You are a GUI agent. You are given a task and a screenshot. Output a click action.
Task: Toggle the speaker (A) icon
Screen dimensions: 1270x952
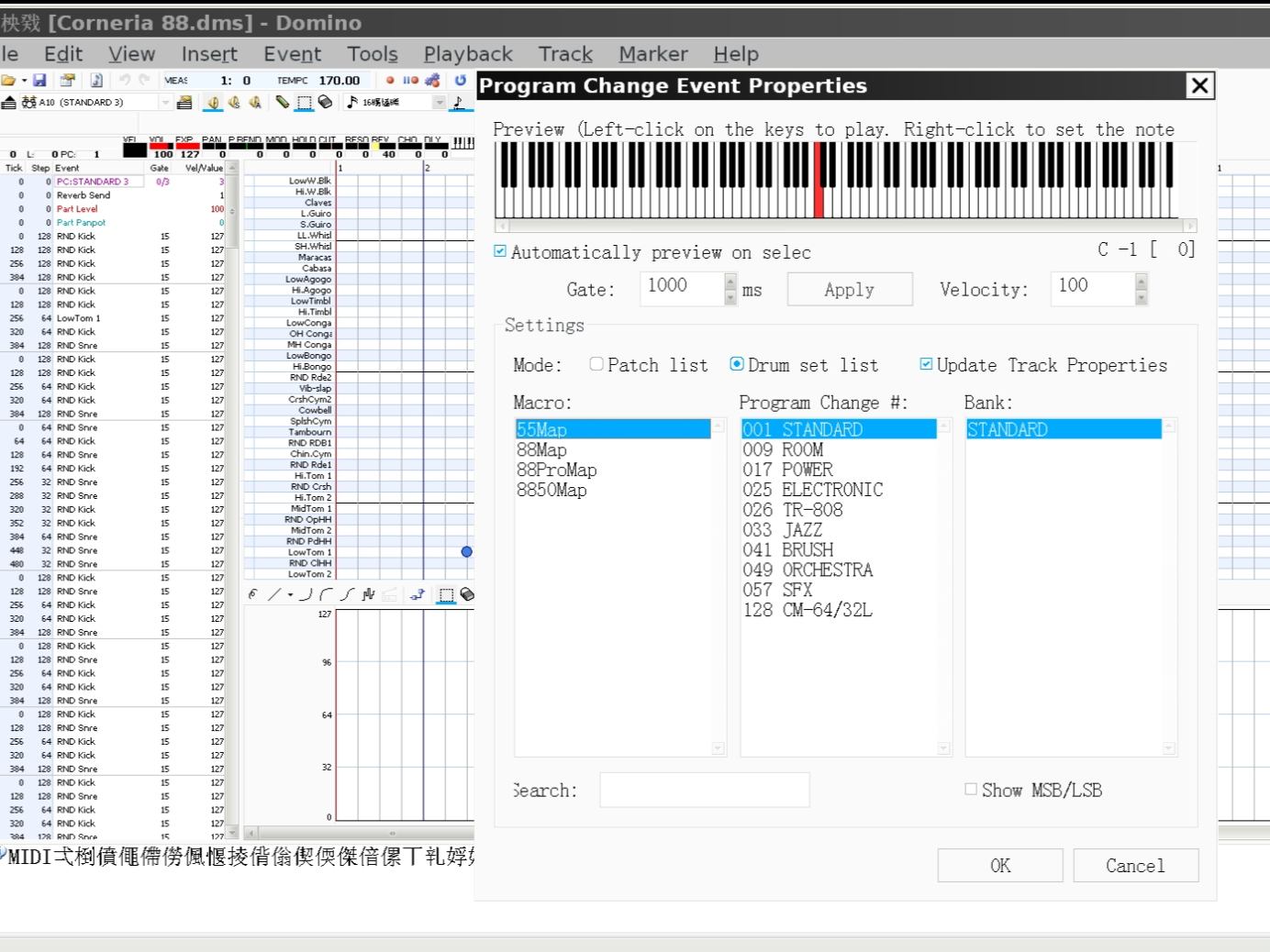coord(255,103)
